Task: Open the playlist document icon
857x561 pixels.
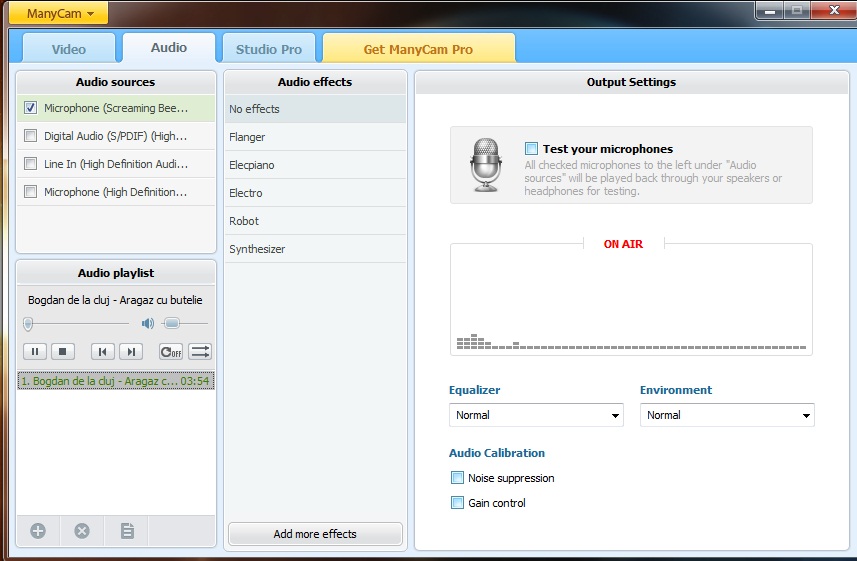Action: (127, 530)
